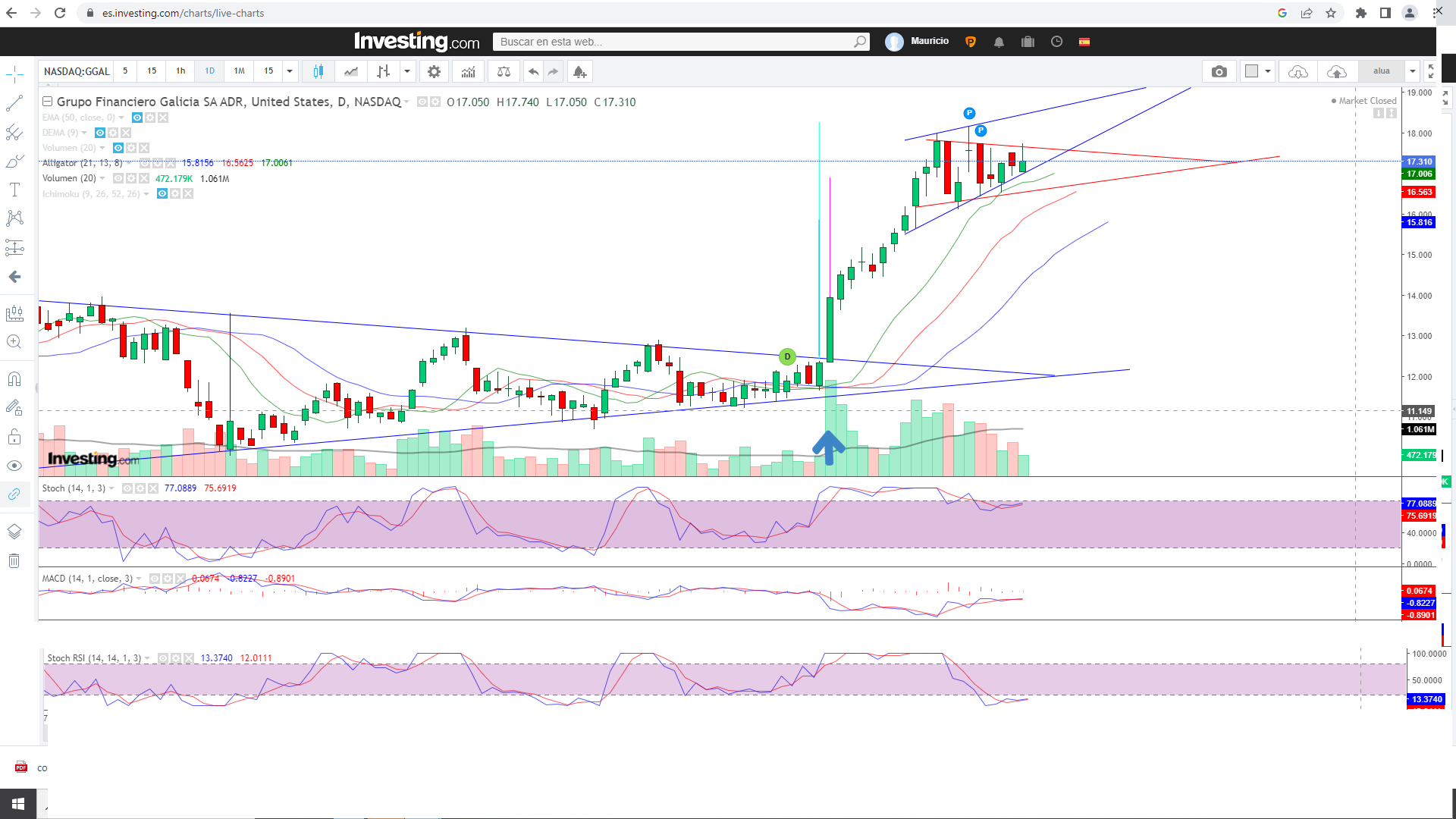Toggle Stoch (14, 1, 3) visibility eye
This screenshot has height=819, width=1456.
tap(127, 488)
